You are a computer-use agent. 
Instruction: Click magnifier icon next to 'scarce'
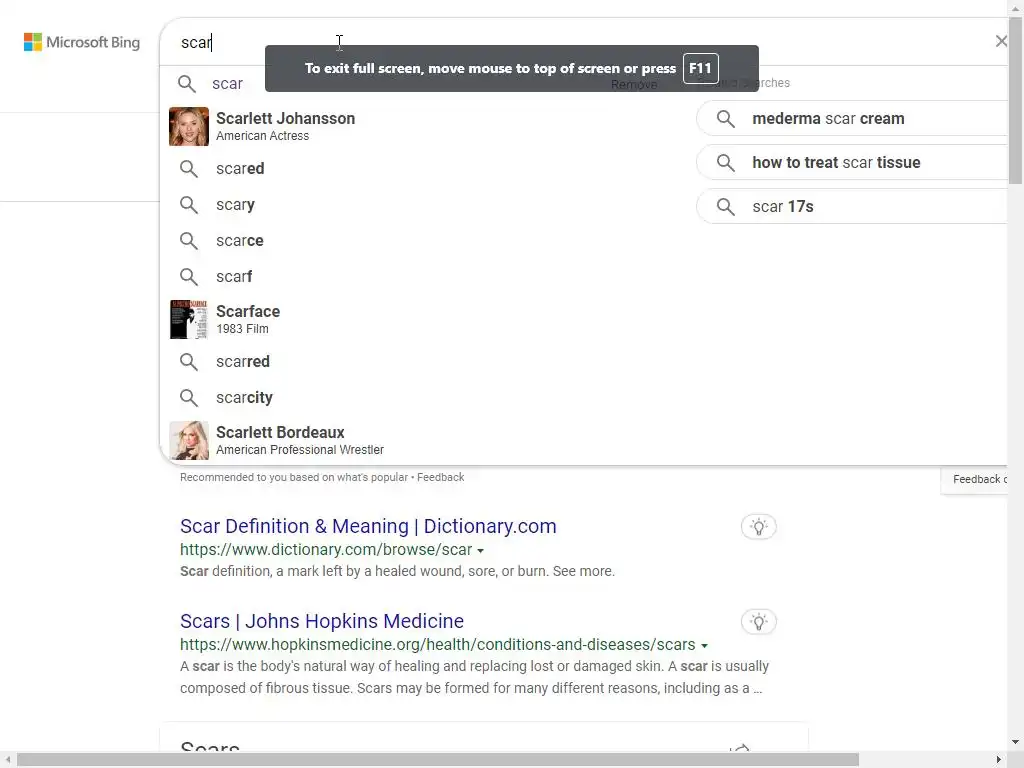click(x=189, y=240)
